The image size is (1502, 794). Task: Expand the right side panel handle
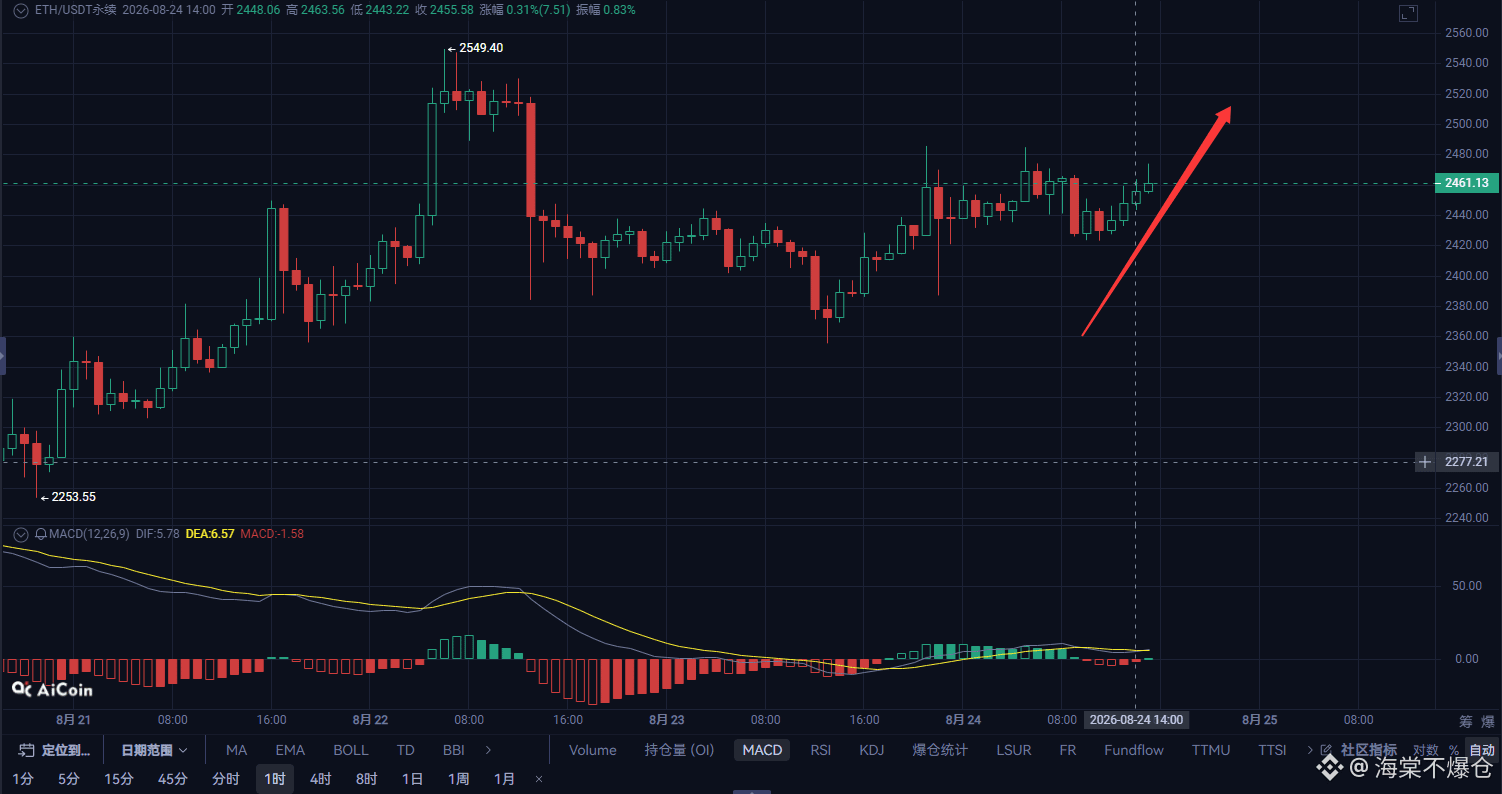pyautogui.click(x=1498, y=356)
